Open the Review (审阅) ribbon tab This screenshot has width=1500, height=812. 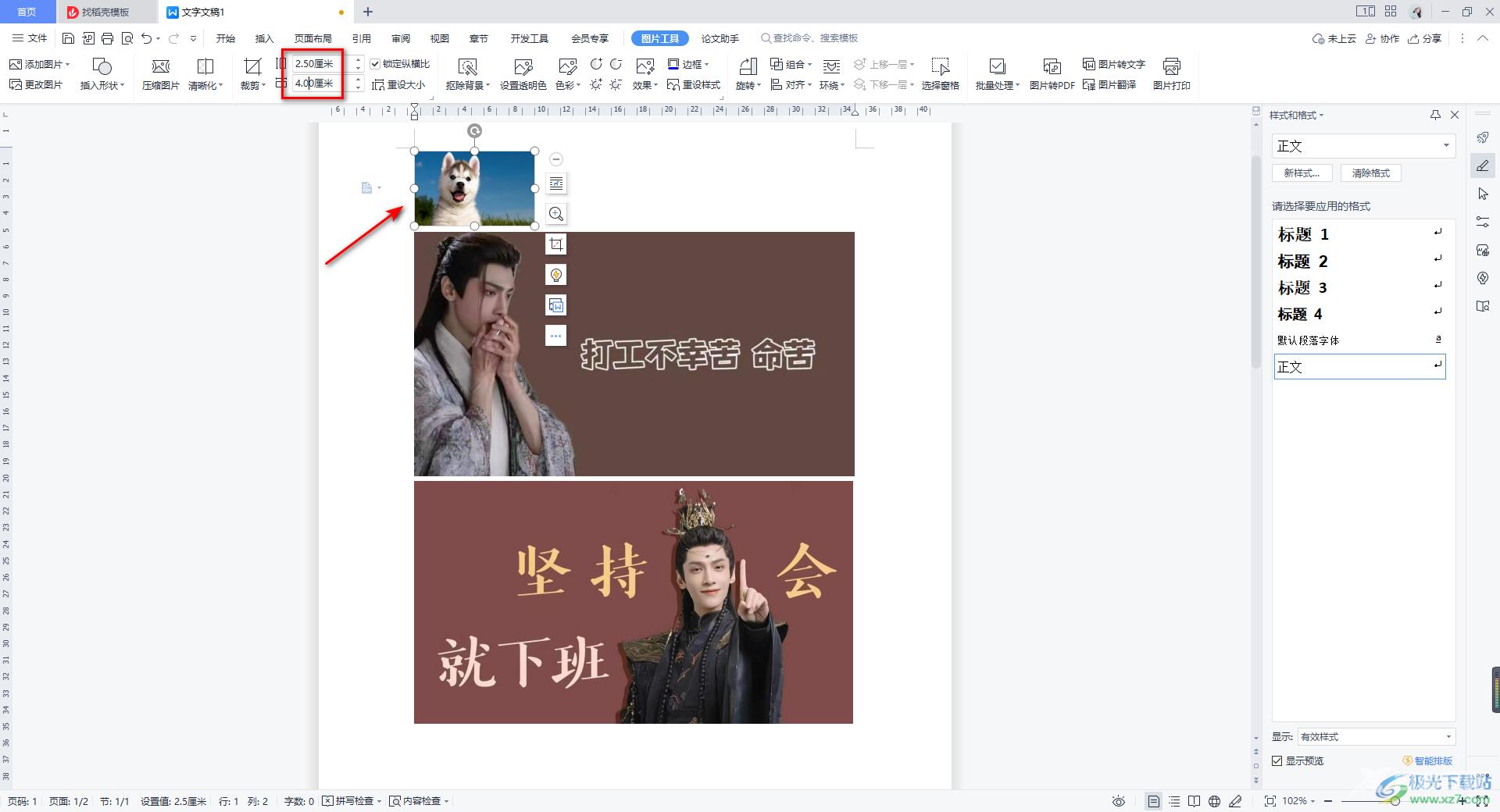coord(401,38)
